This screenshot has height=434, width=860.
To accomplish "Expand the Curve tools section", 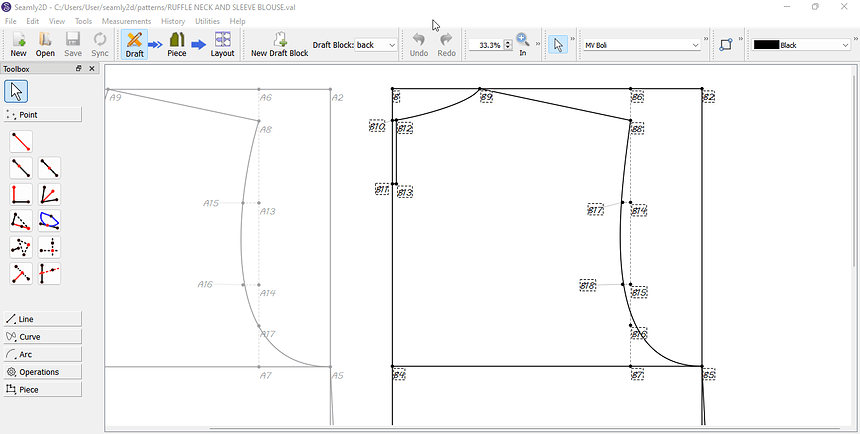I will pyautogui.click(x=43, y=337).
